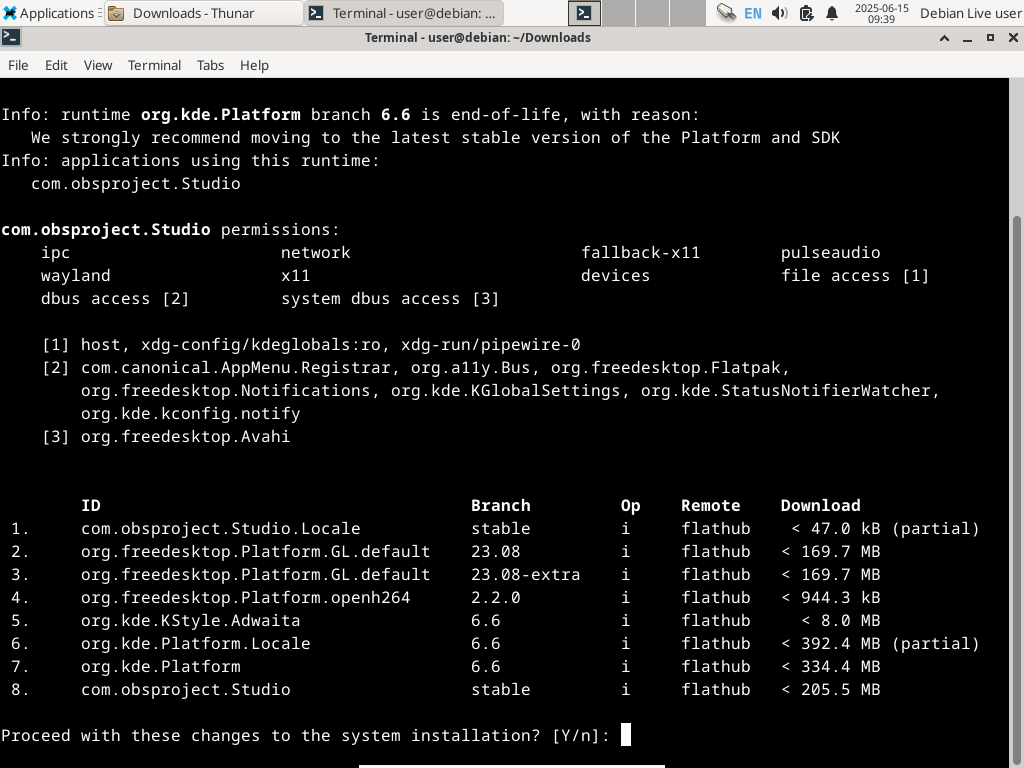Screen dimensions: 1024x768
Task: Minimize the Terminal window
Action: coord(967,38)
